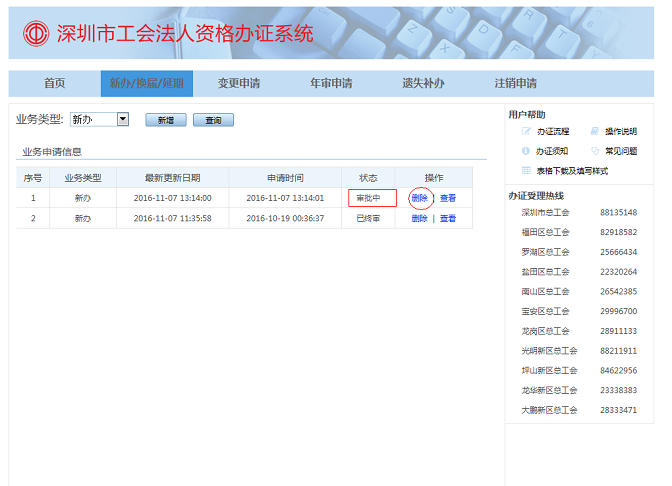Click apply time 2016-10-19 00:36:37
The image size is (672, 486).
285,218
